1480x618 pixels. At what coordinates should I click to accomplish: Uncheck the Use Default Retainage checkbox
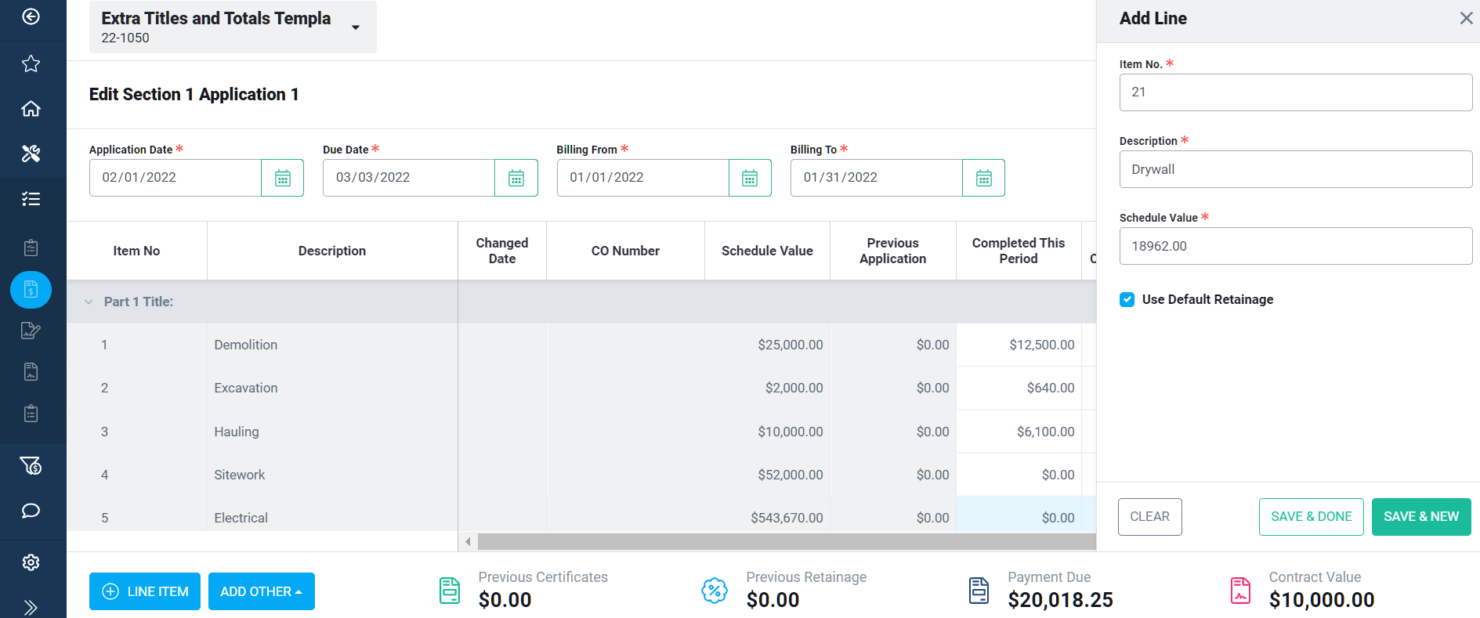(x=1127, y=299)
